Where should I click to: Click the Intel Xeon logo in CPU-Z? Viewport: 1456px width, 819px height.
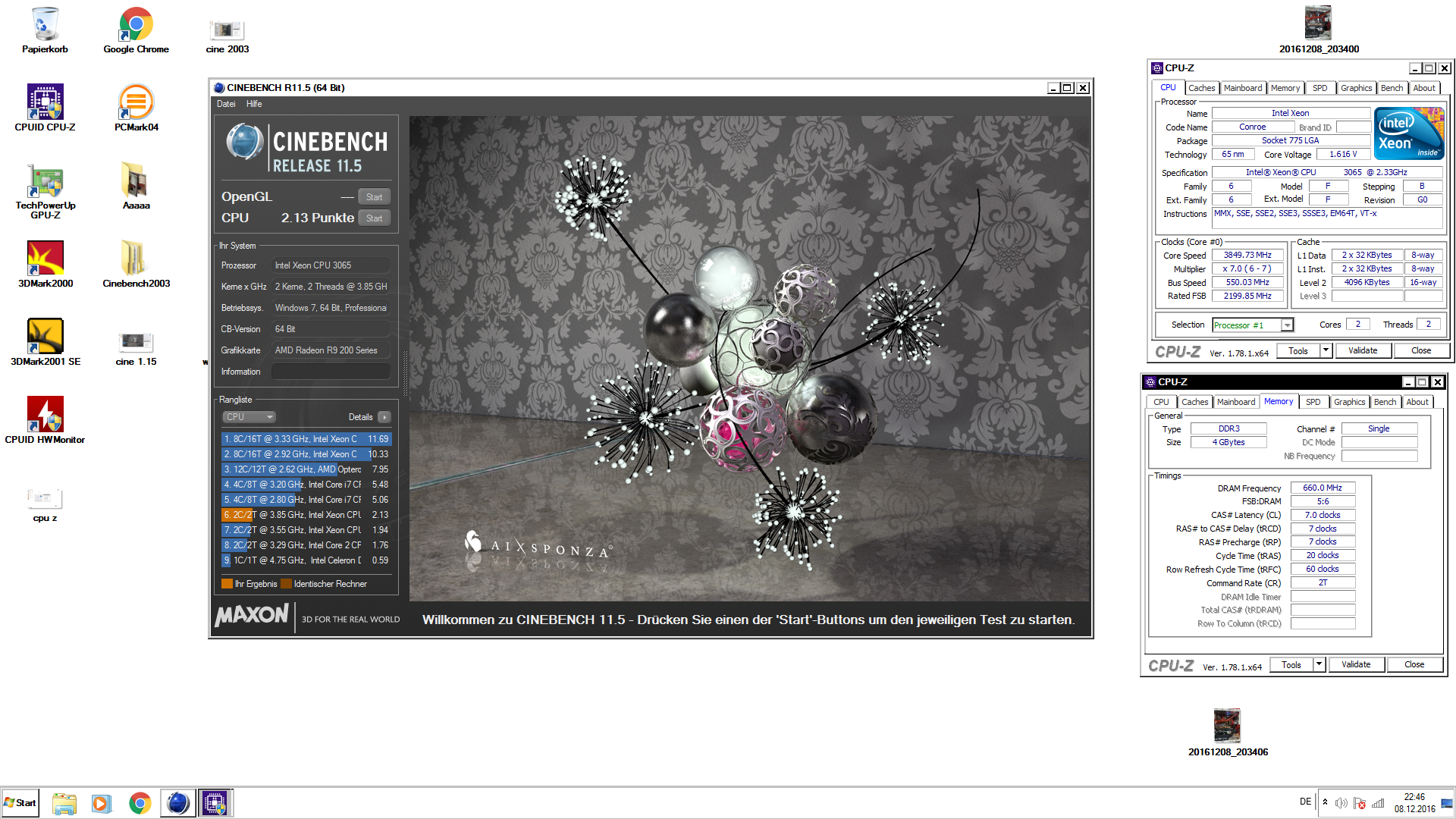pos(1410,134)
